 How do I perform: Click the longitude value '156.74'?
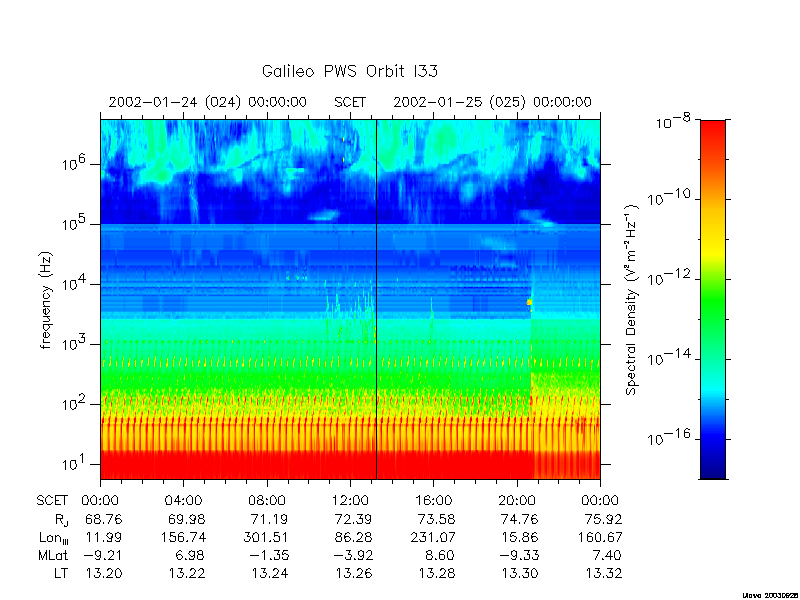coord(183,537)
